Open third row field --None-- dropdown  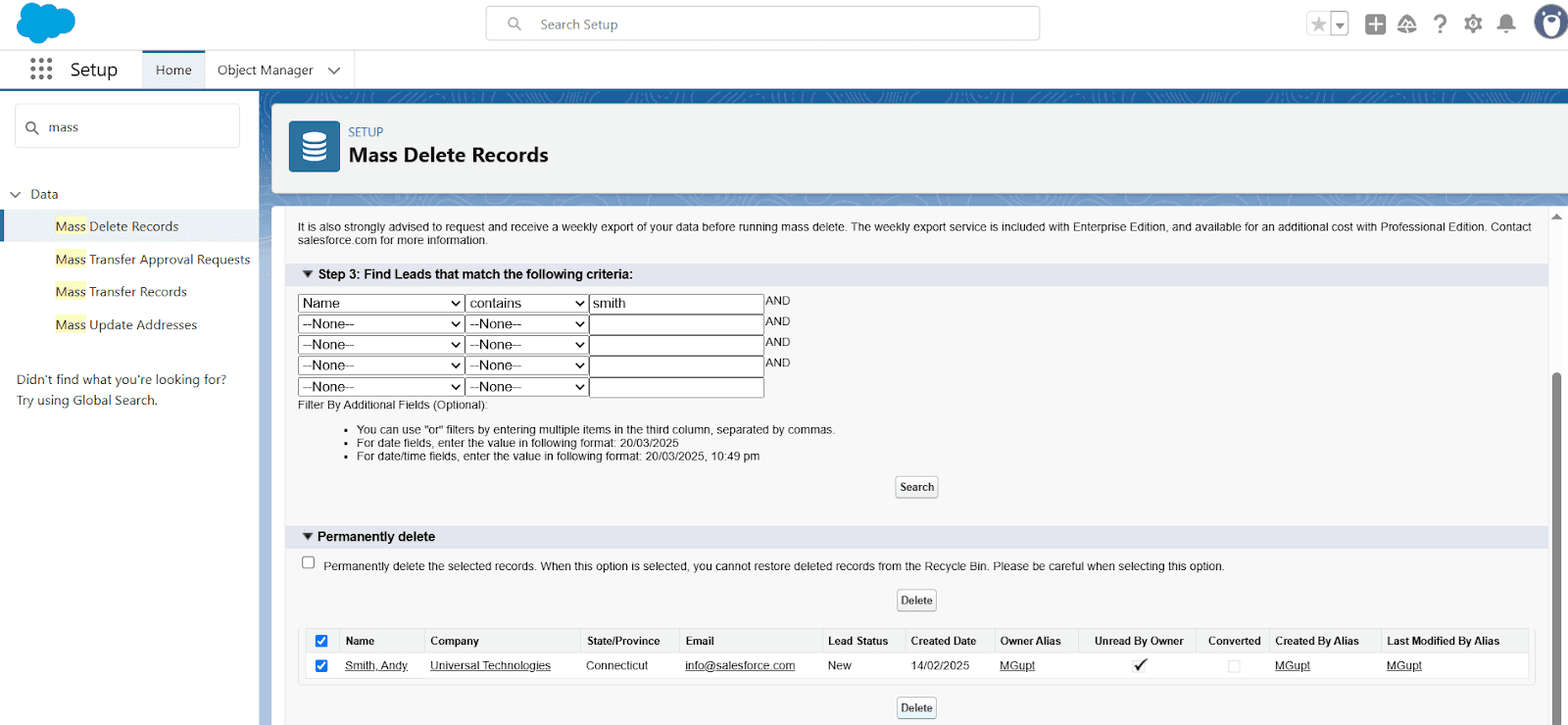[x=381, y=345]
